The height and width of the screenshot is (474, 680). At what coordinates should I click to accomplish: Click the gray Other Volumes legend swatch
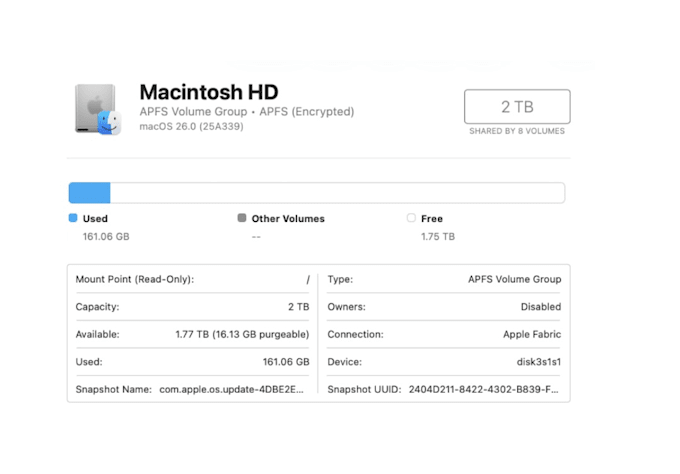(242, 218)
